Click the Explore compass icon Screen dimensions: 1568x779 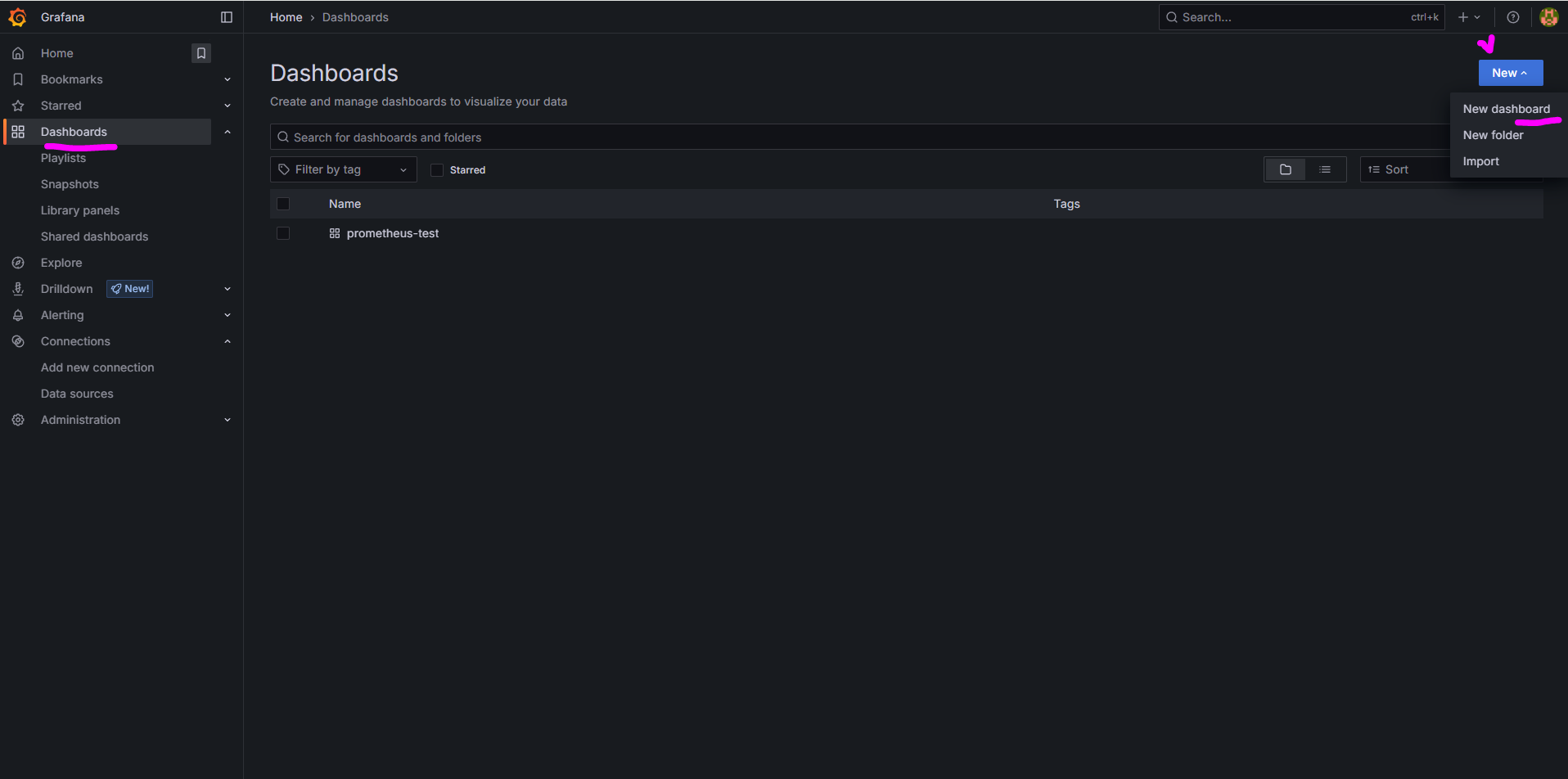click(x=18, y=263)
